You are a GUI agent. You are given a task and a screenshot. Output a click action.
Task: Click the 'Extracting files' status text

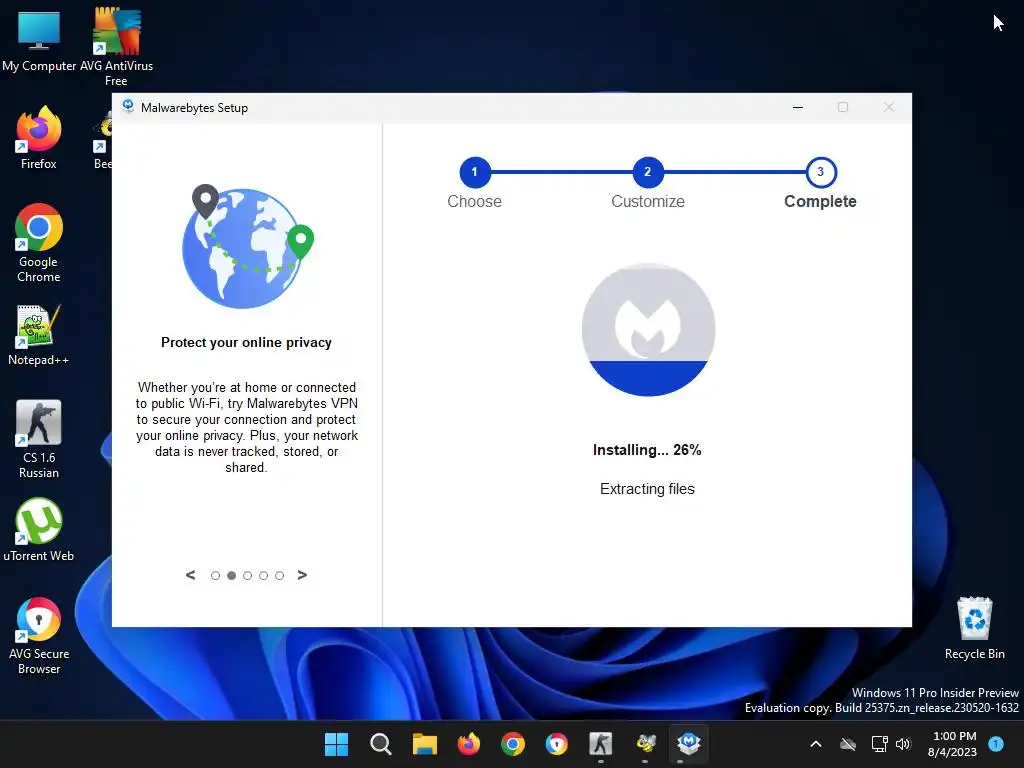click(647, 489)
